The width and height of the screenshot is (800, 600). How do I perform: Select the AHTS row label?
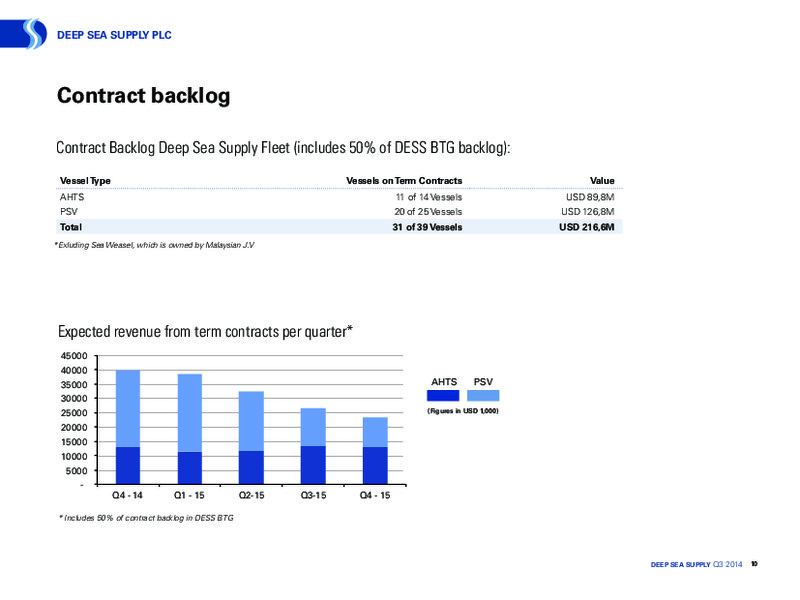tap(72, 197)
